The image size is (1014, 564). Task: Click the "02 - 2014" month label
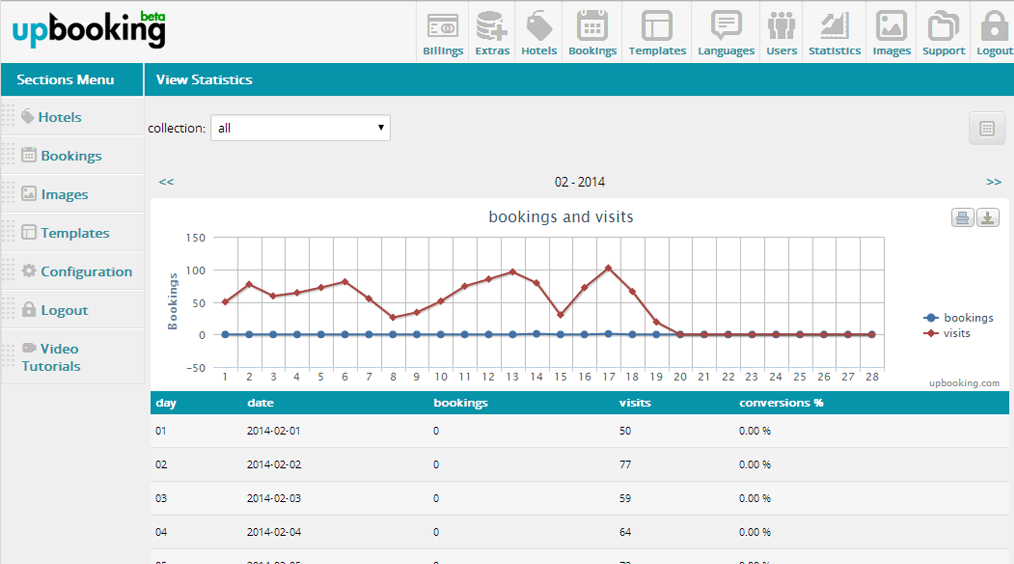point(579,182)
